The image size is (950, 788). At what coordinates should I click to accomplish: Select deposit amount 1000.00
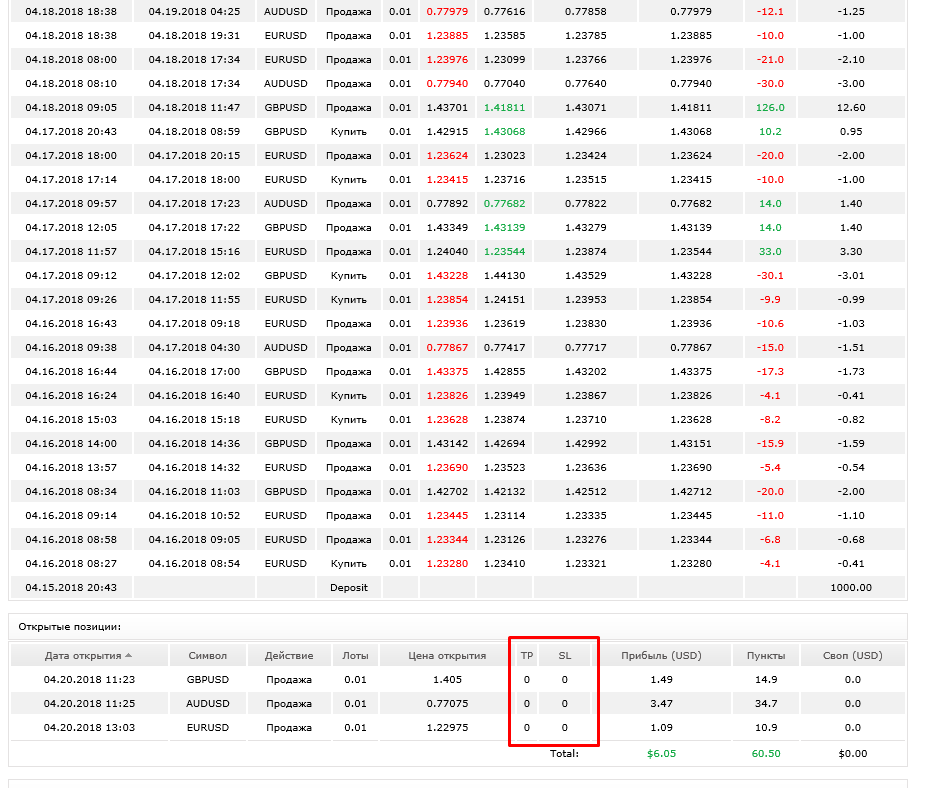coord(851,588)
